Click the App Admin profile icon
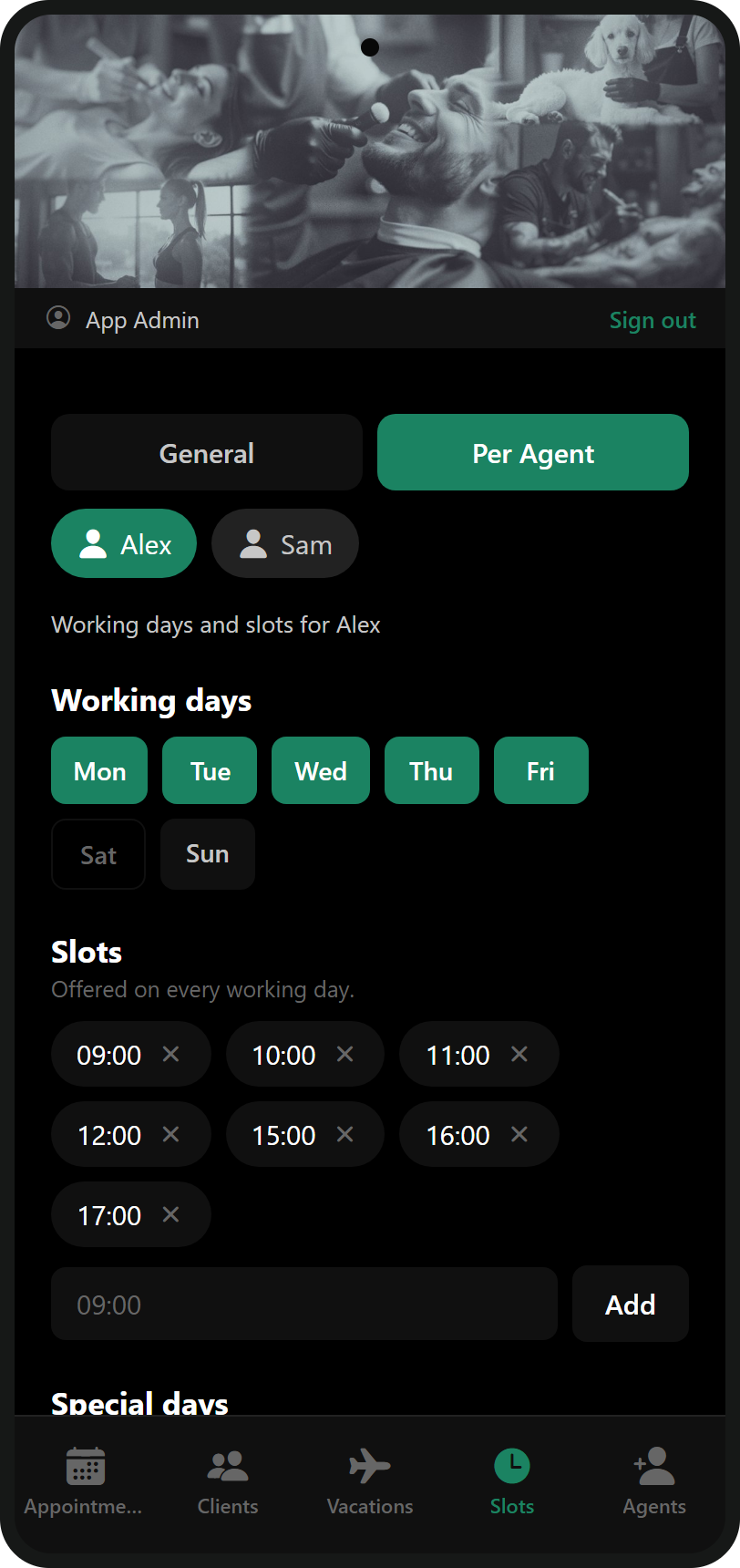 click(58, 318)
